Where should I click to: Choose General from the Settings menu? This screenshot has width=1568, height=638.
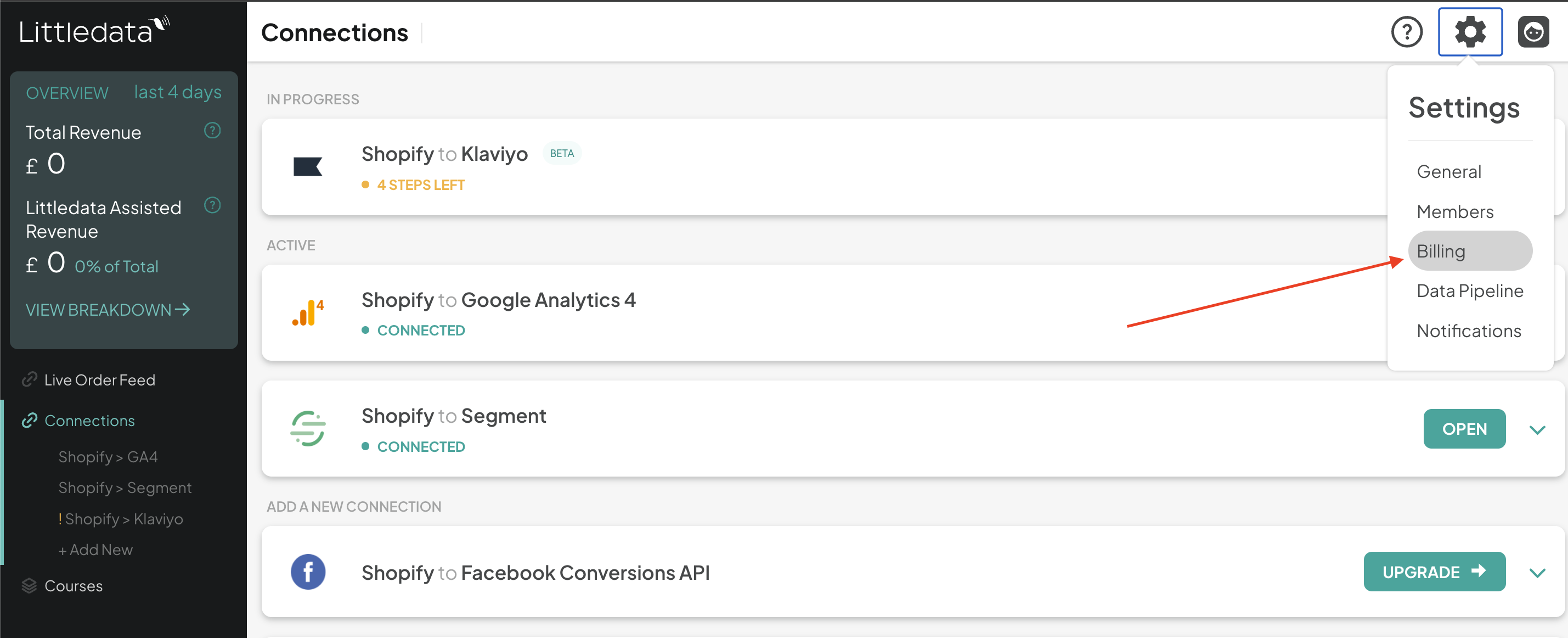[1449, 172]
